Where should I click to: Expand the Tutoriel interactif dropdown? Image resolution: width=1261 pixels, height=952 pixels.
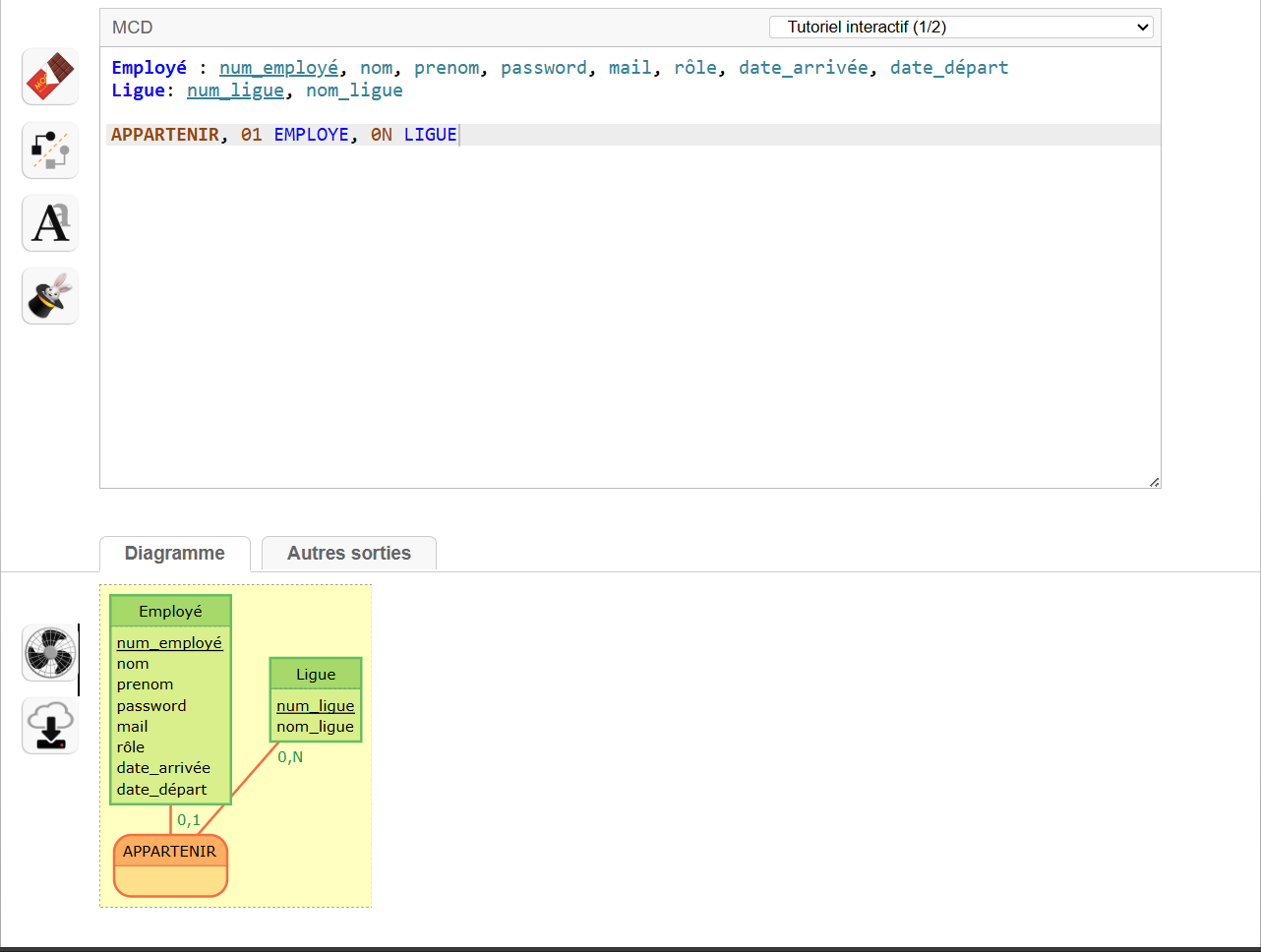click(x=960, y=28)
